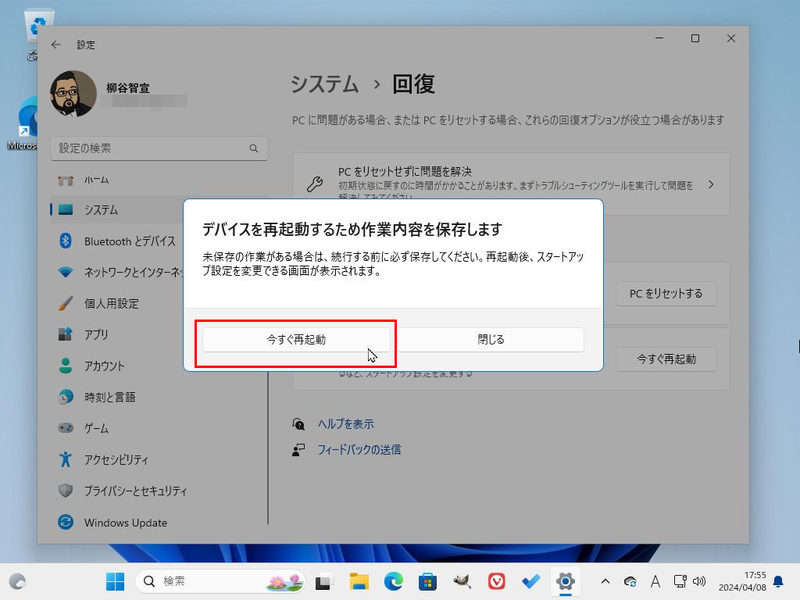Screen dimensions: 800x600
Task: Open Vivaldi browser from taskbar
Action: point(496,582)
